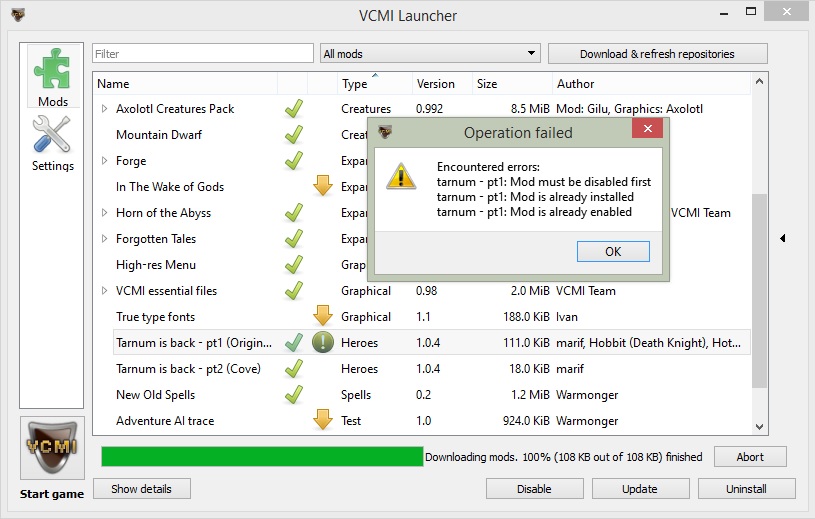Image resolution: width=815 pixels, height=519 pixels.
Task: Click download arrow for True type fonts
Action: [x=322, y=316]
